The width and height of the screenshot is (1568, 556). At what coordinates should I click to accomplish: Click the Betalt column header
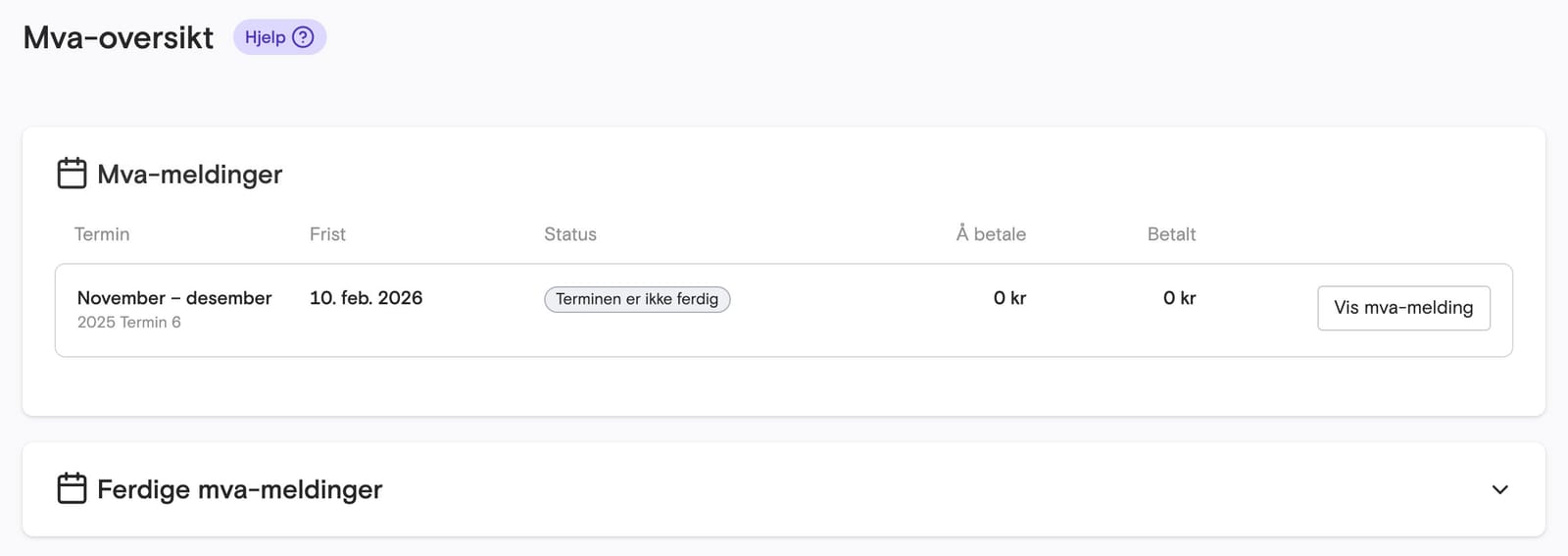point(1171,234)
